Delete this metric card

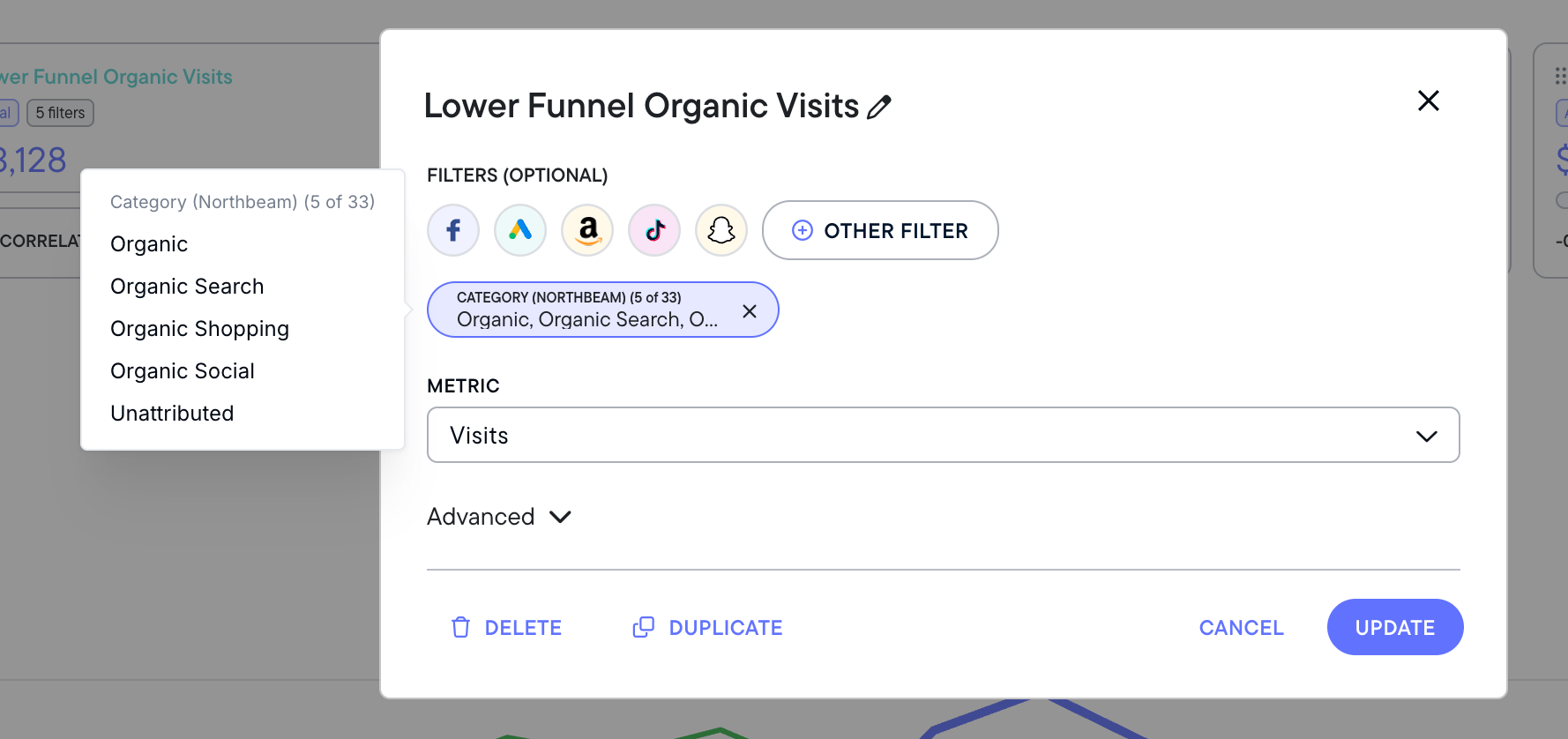point(506,627)
